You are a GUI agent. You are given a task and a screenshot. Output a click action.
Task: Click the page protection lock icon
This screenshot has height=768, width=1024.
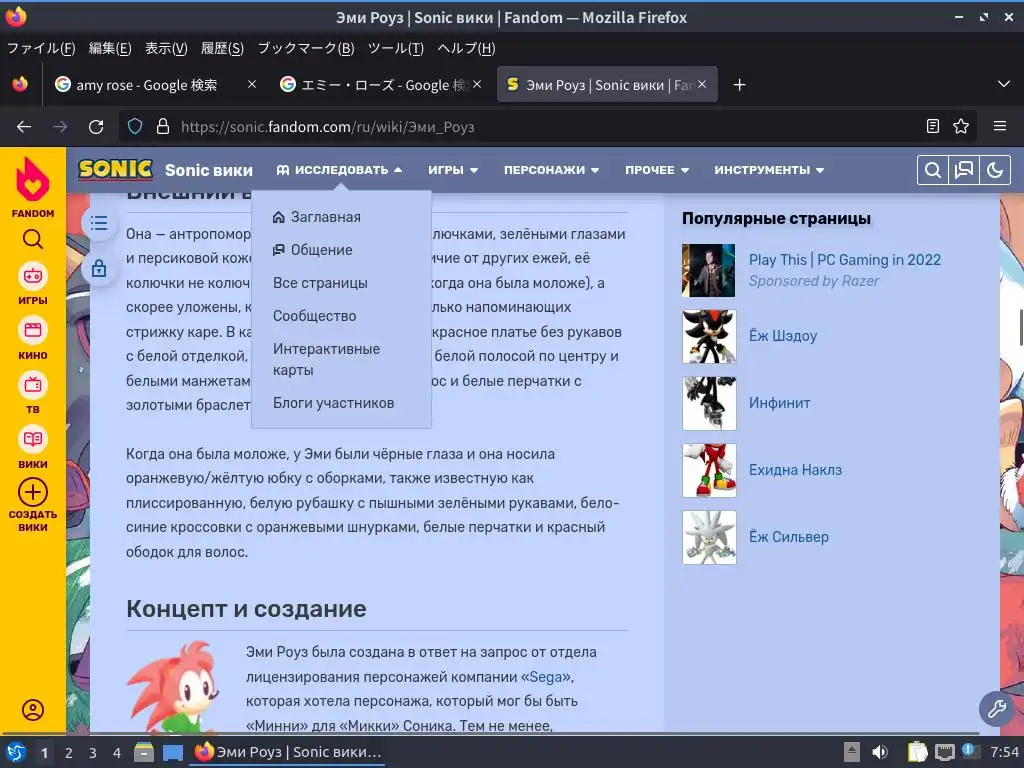[x=99, y=268]
